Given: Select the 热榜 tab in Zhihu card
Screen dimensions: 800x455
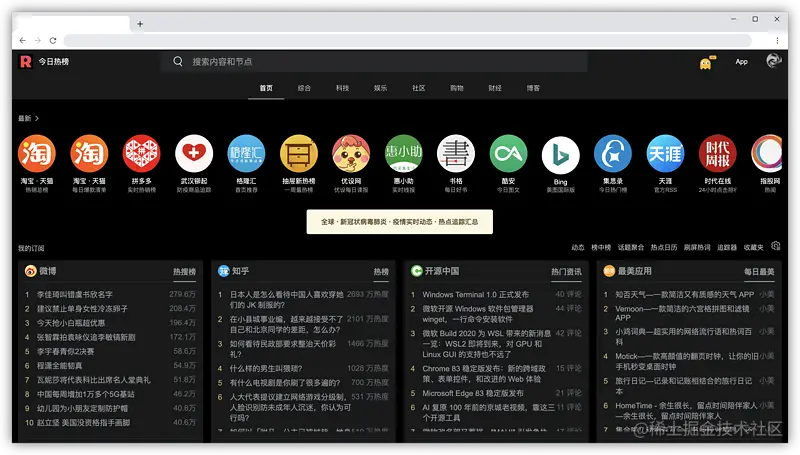Looking at the screenshot, I should click(x=381, y=272).
